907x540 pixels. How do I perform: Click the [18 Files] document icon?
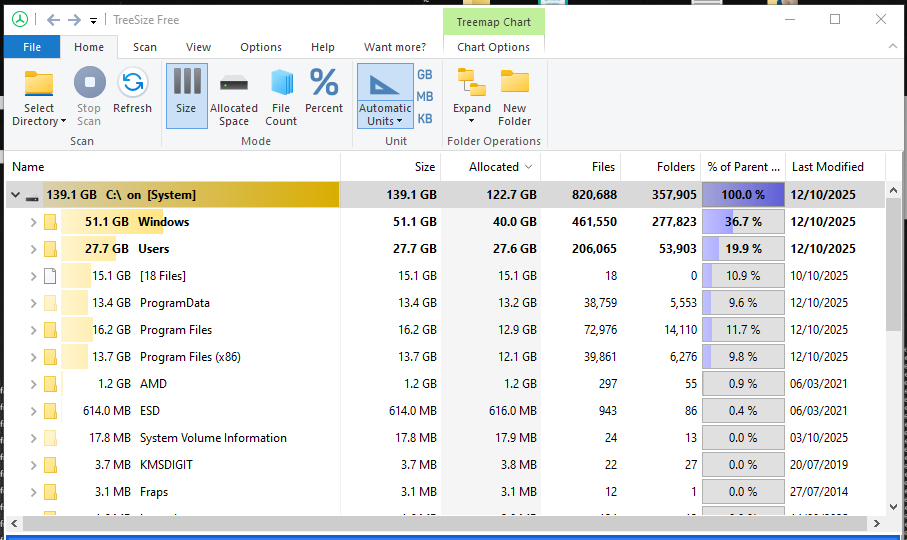50,276
